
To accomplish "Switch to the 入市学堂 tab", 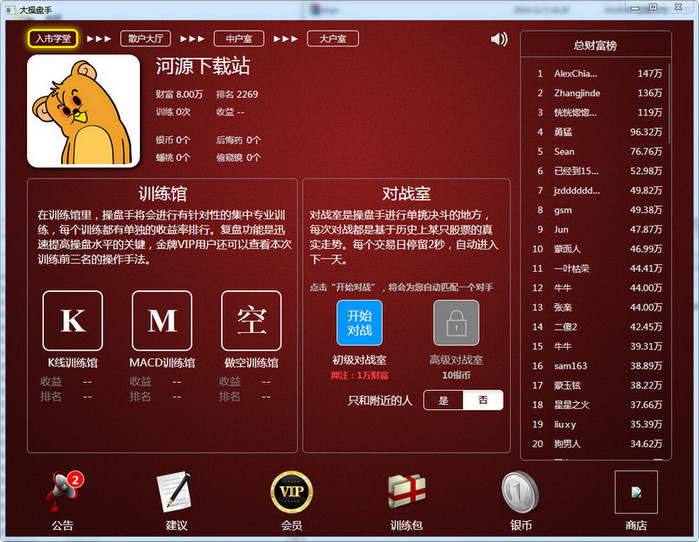I will [x=53, y=39].
